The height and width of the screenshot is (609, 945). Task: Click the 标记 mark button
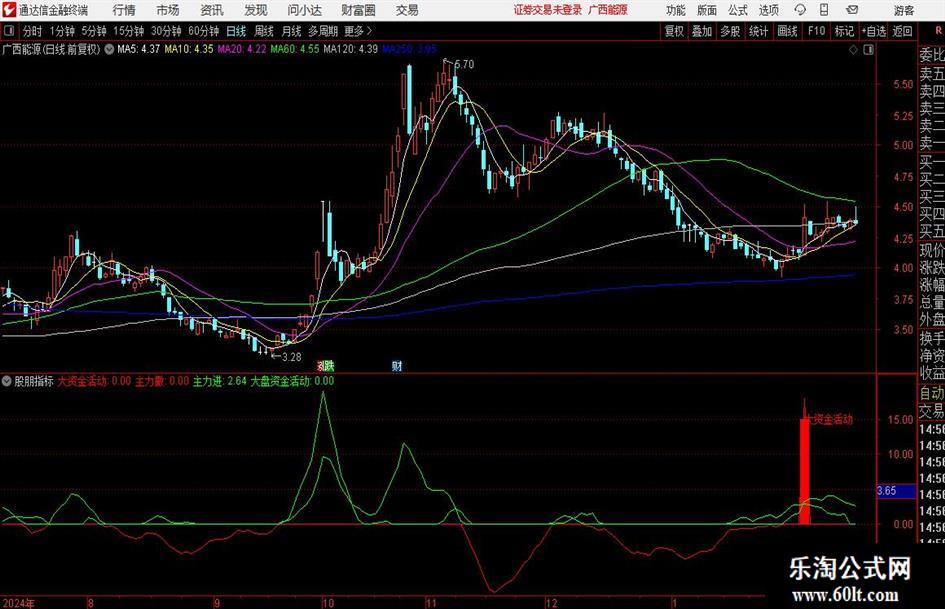coord(844,31)
